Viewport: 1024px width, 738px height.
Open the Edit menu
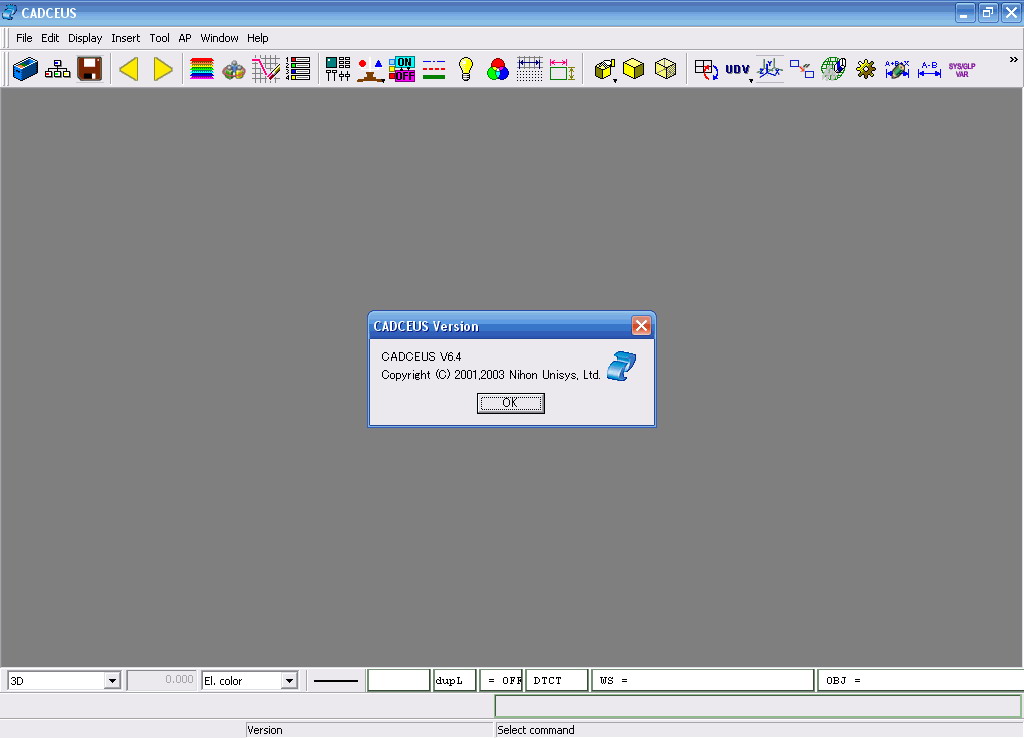(x=50, y=38)
